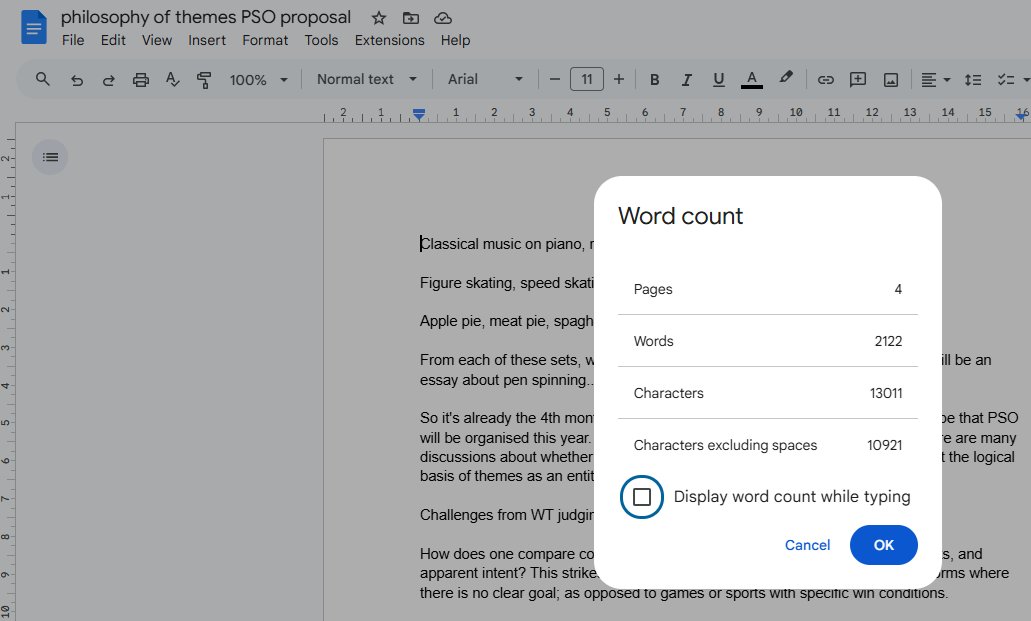This screenshot has height=621, width=1031.
Task: Open the Extensions menu
Action: point(389,40)
